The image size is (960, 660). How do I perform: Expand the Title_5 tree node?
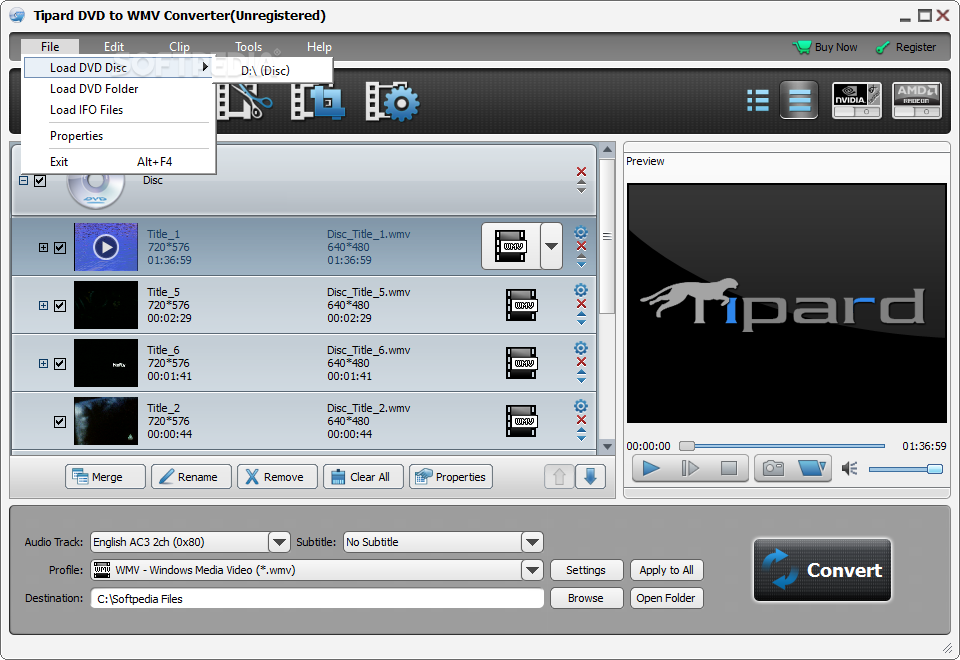coord(43,306)
